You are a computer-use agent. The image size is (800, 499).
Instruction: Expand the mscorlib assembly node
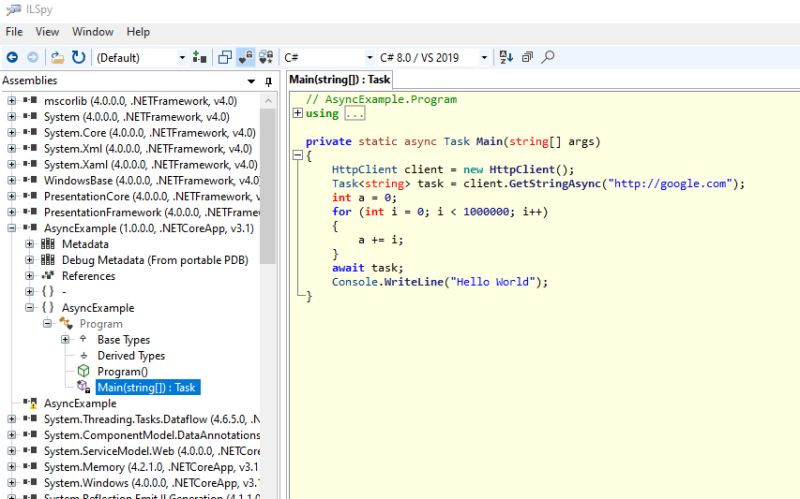[x=11, y=101]
